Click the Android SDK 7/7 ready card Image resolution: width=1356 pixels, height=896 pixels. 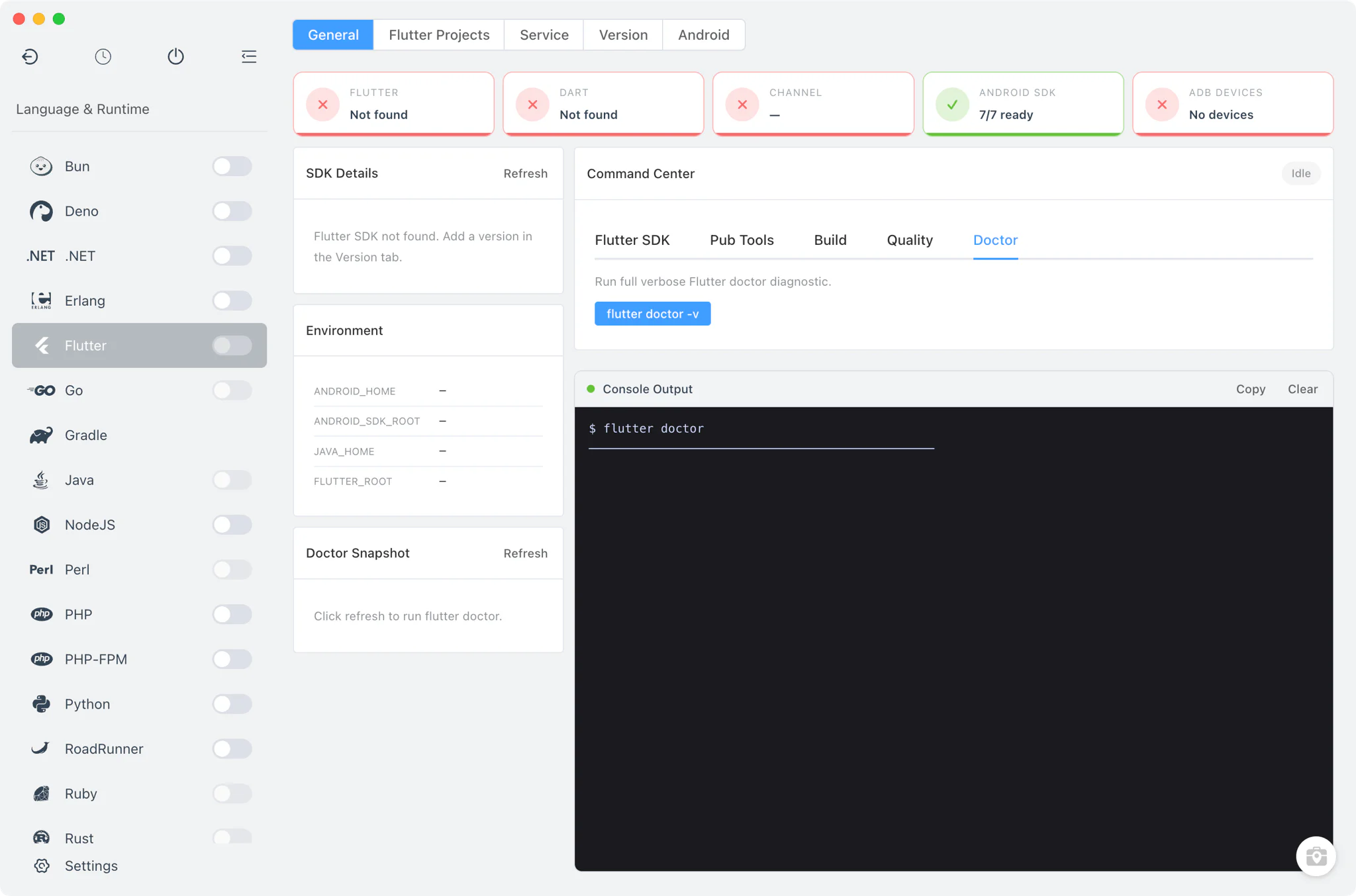click(x=1023, y=104)
